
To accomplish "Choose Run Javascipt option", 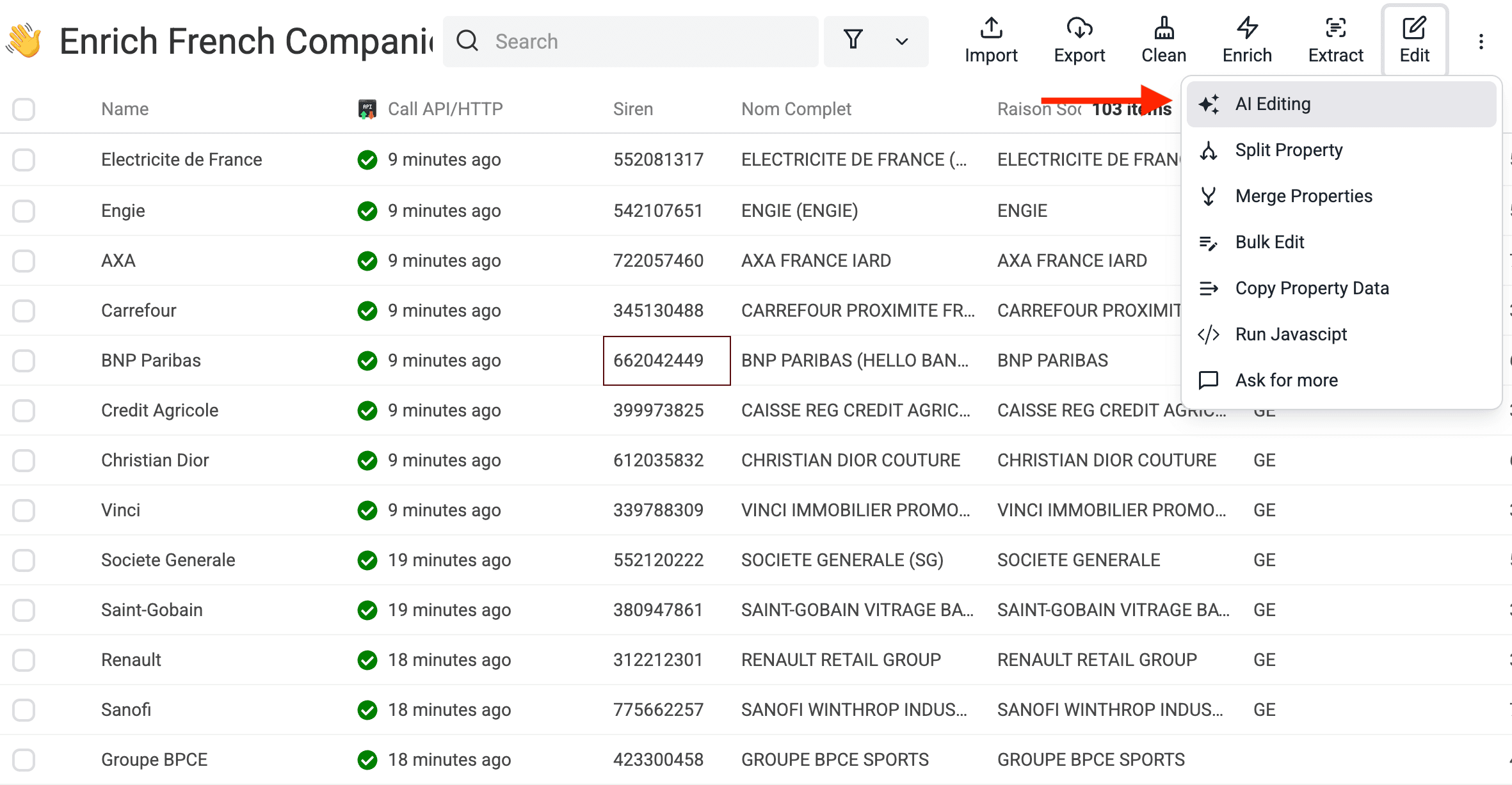I will tap(1291, 334).
